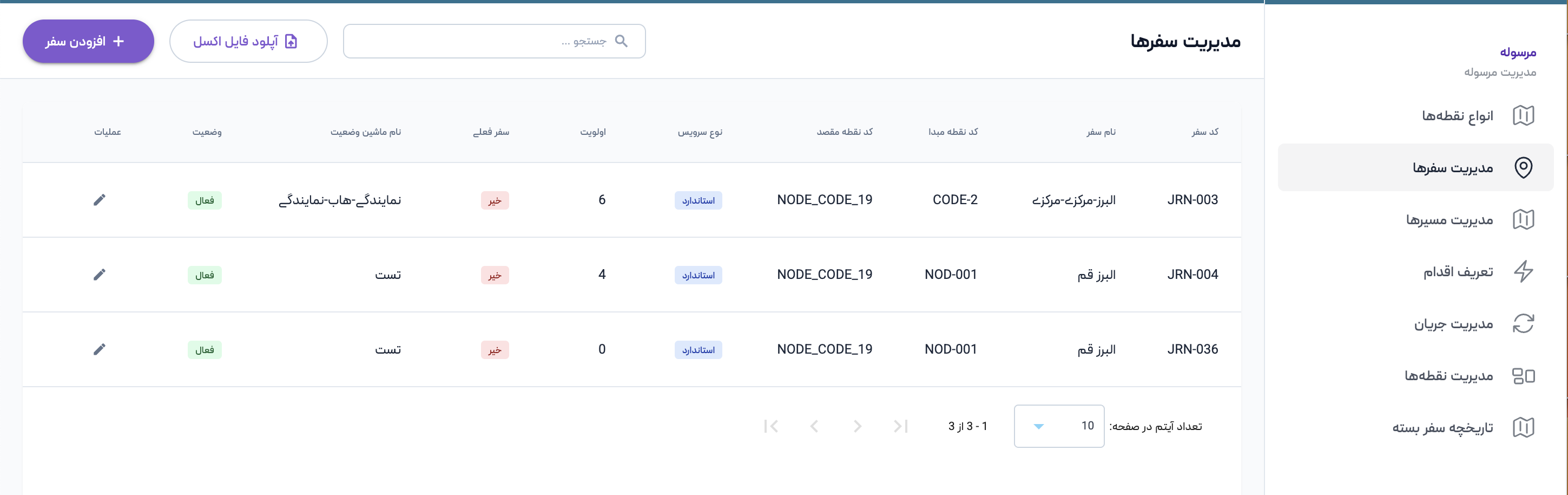Open تاریخچه سفر بسته in the sidebar
1568x495 pixels.
click(x=1442, y=427)
